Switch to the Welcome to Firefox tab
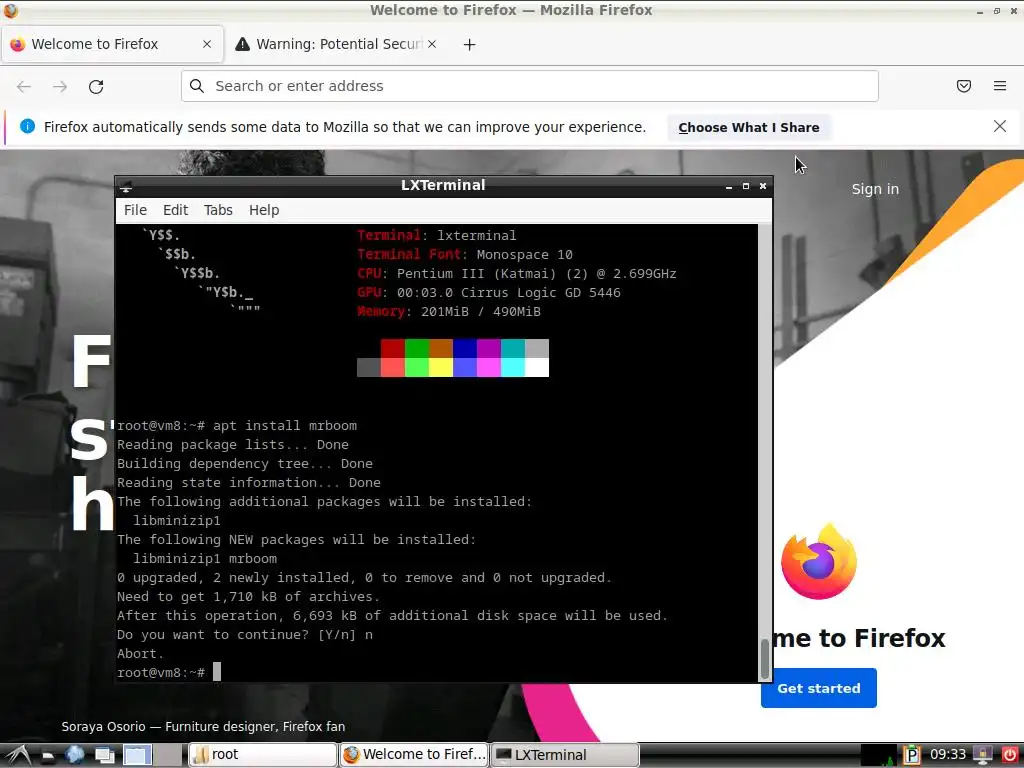Image resolution: width=1024 pixels, height=768 pixels. [x=112, y=44]
